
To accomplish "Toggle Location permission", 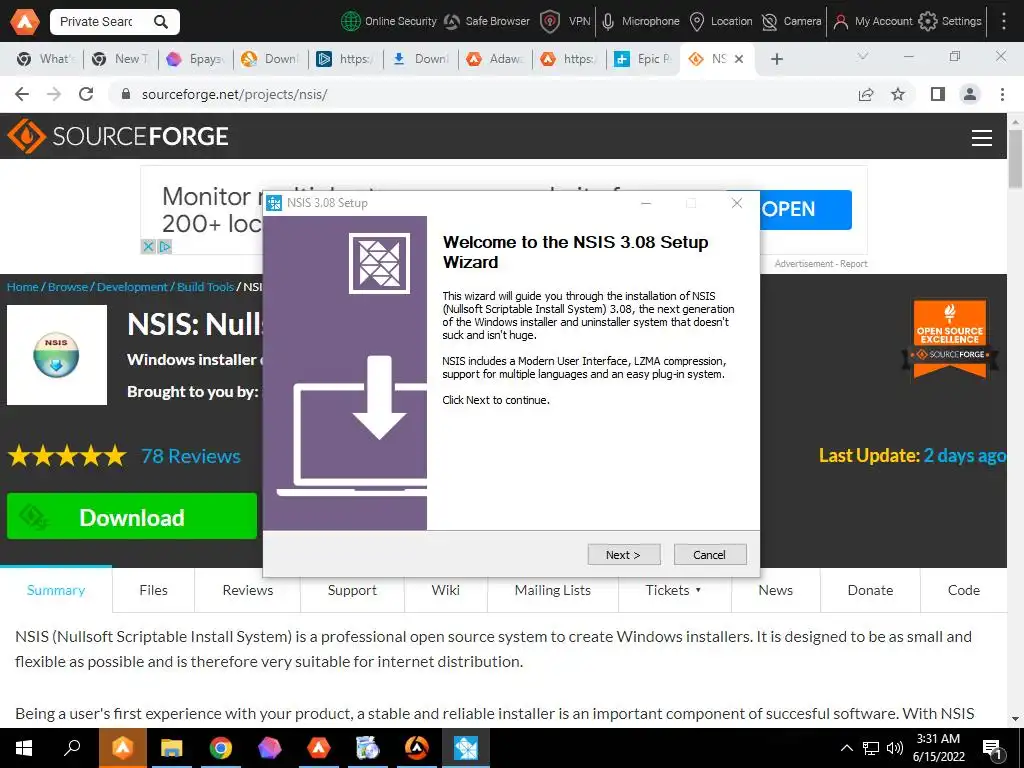I will click(x=722, y=22).
